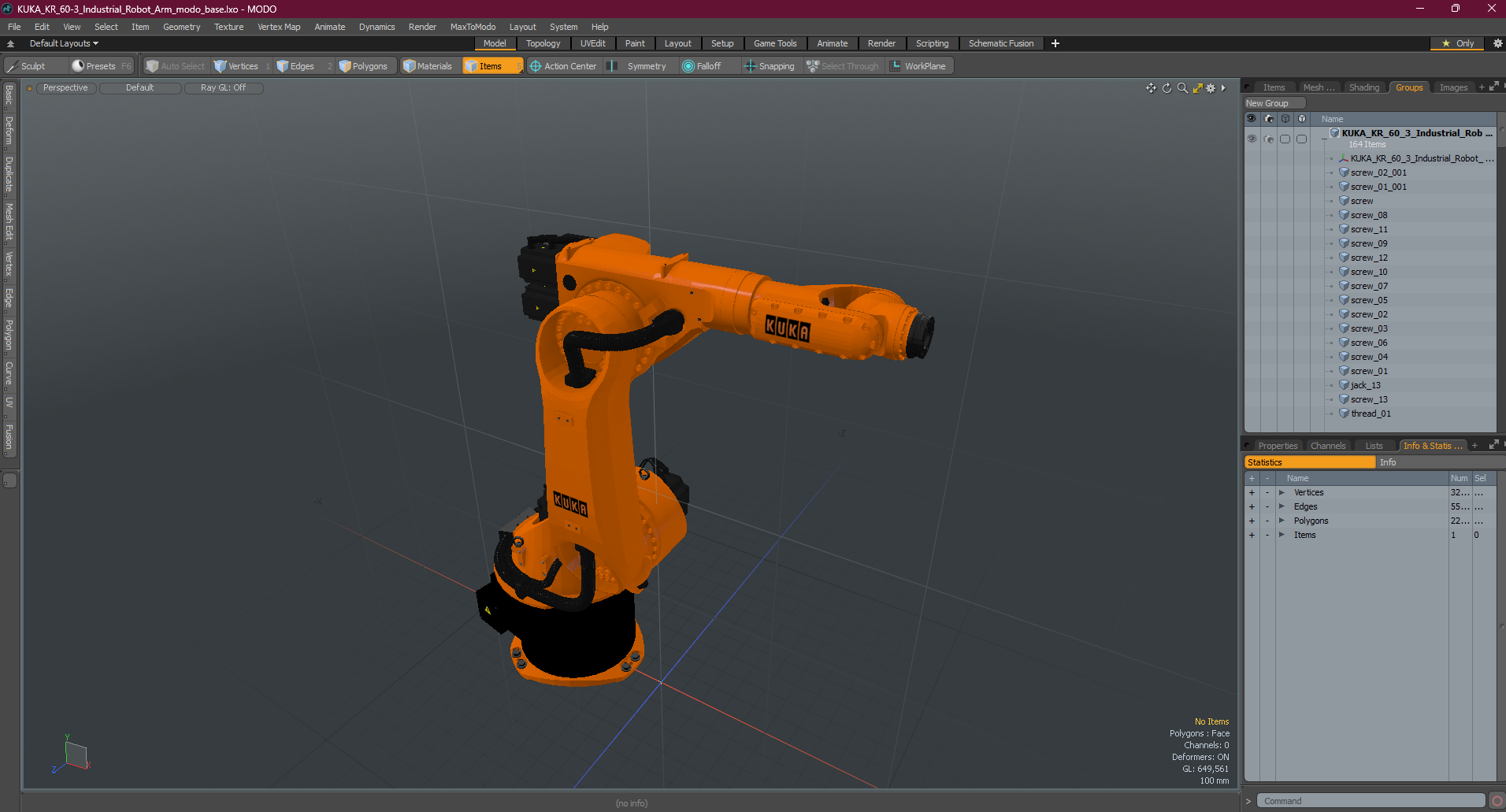Open the Vertex Map menu

[x=279, y=27]
